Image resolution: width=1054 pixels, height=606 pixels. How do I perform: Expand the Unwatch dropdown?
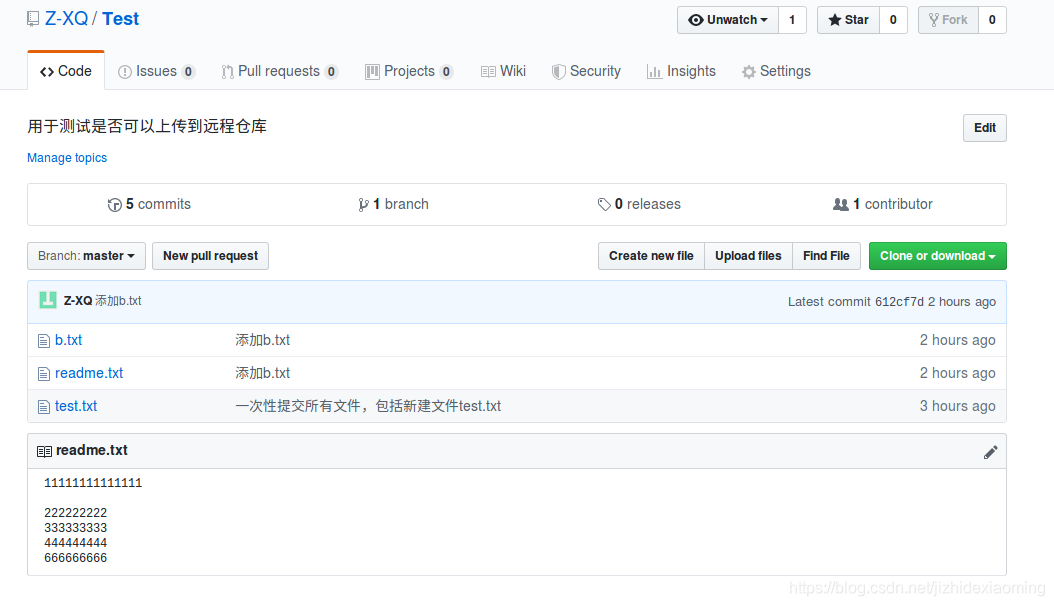pyautogui.click(x=728, y=20)
